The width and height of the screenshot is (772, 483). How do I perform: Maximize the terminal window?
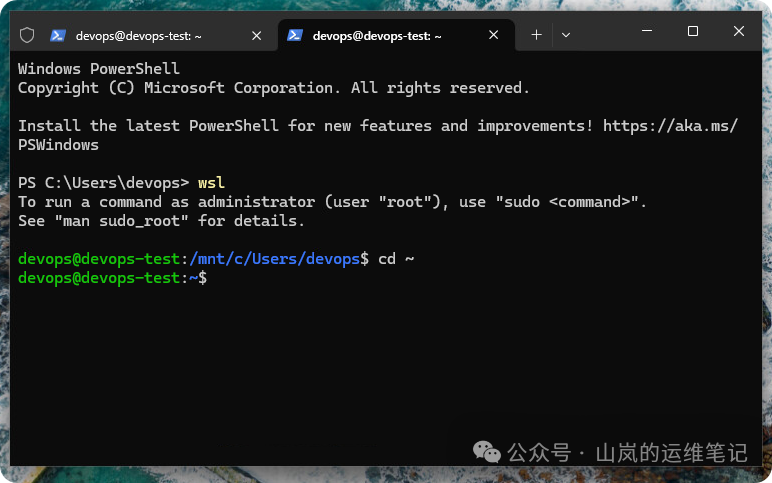point(693,31)
